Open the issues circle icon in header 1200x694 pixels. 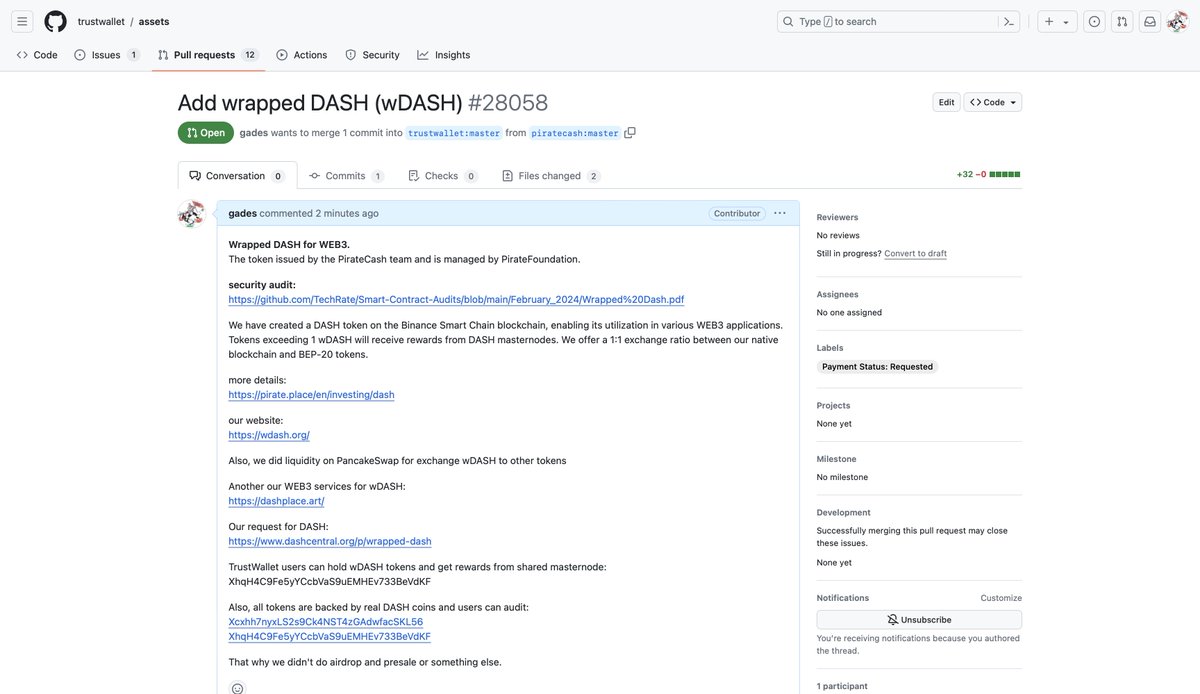click(x=1094, y=21)
